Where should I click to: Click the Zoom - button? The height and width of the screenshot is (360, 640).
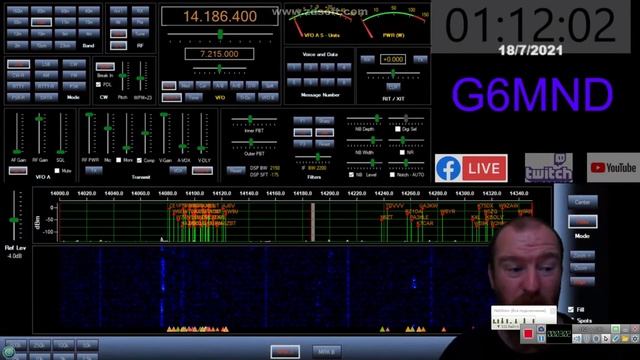pos(582,268)
